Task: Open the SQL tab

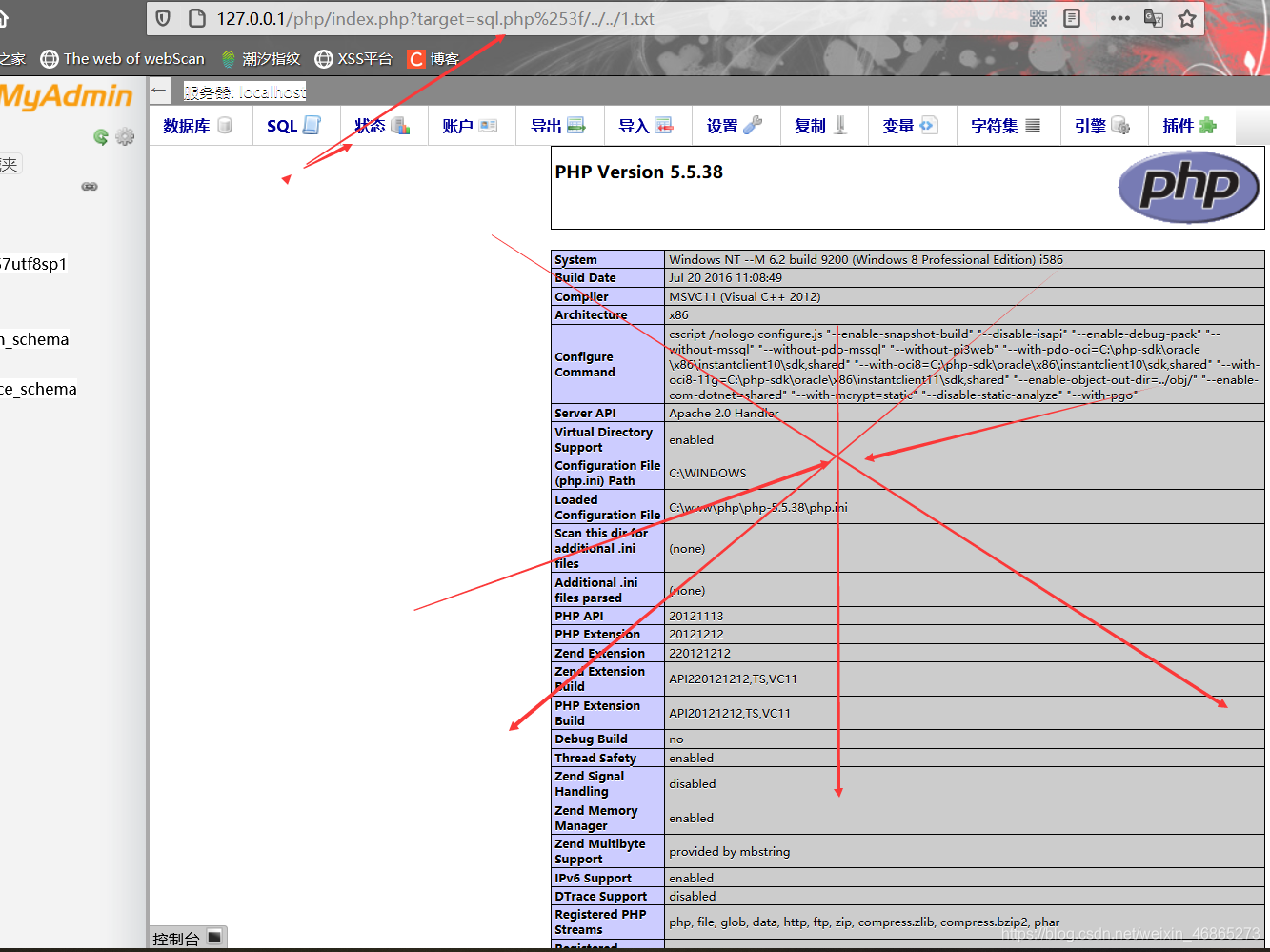Action: click(x=293, y=126)
